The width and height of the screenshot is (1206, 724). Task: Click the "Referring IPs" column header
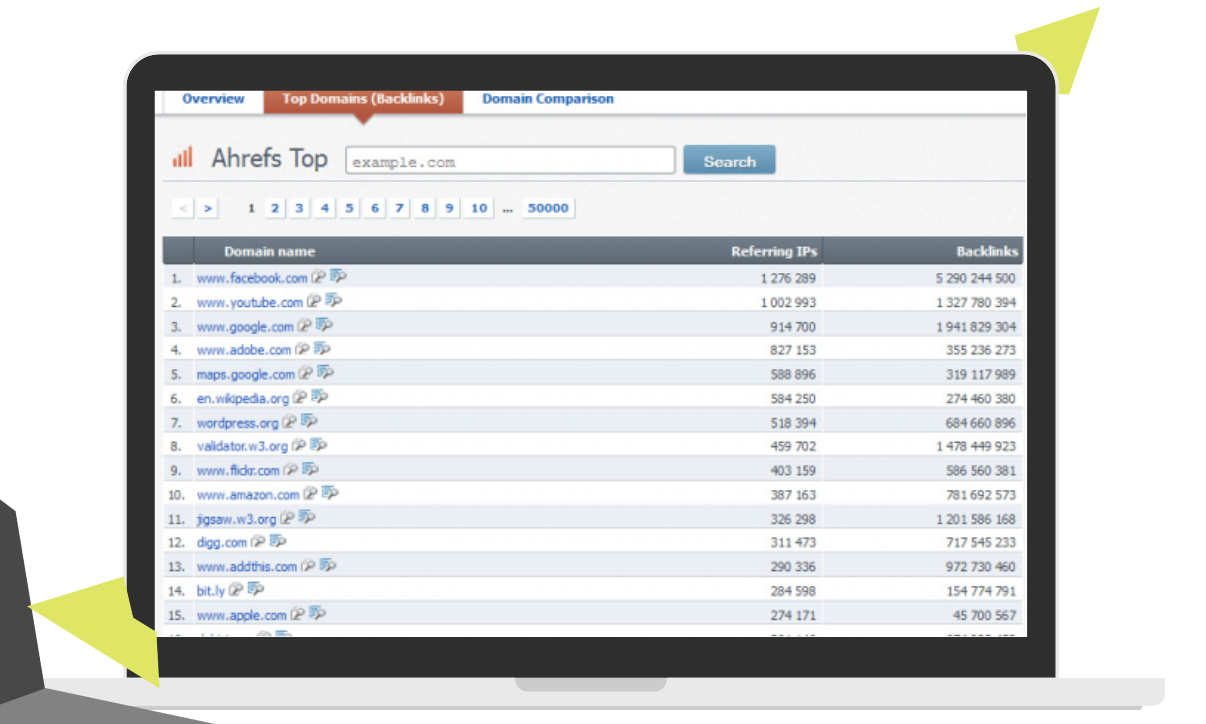[x=774, y=251]
